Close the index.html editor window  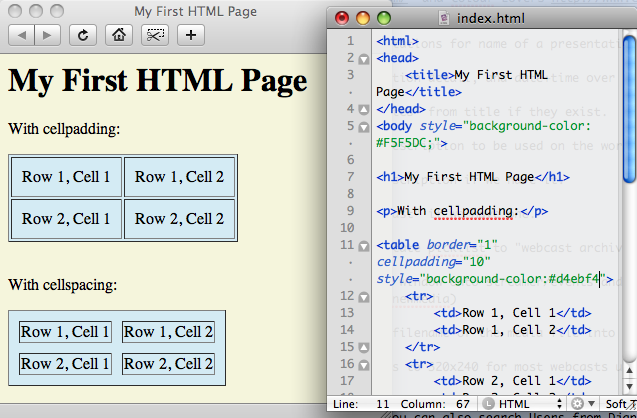pos(342,18)
